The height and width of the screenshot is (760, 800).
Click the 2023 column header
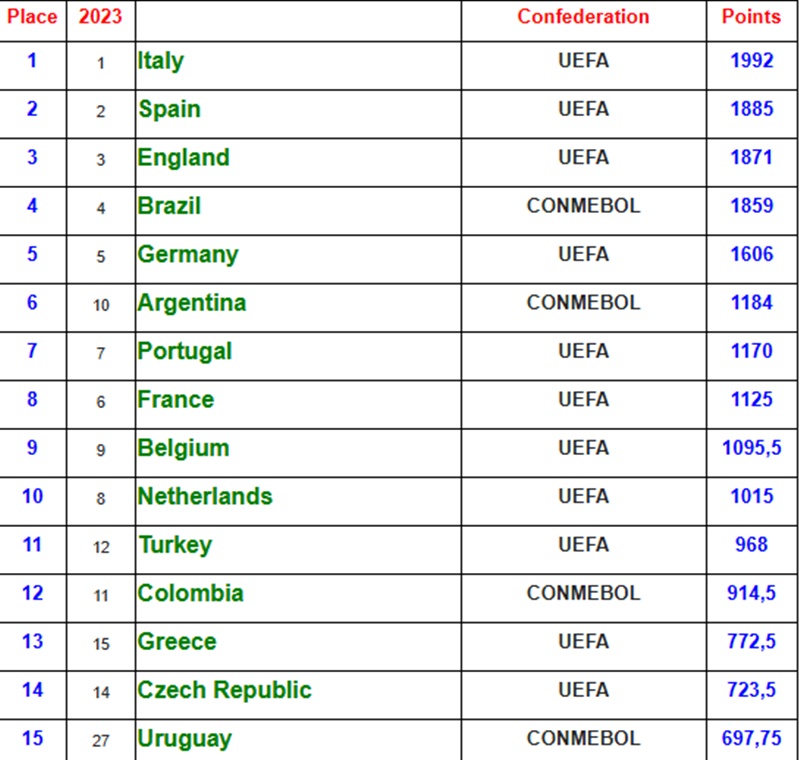tap(100, 17)
